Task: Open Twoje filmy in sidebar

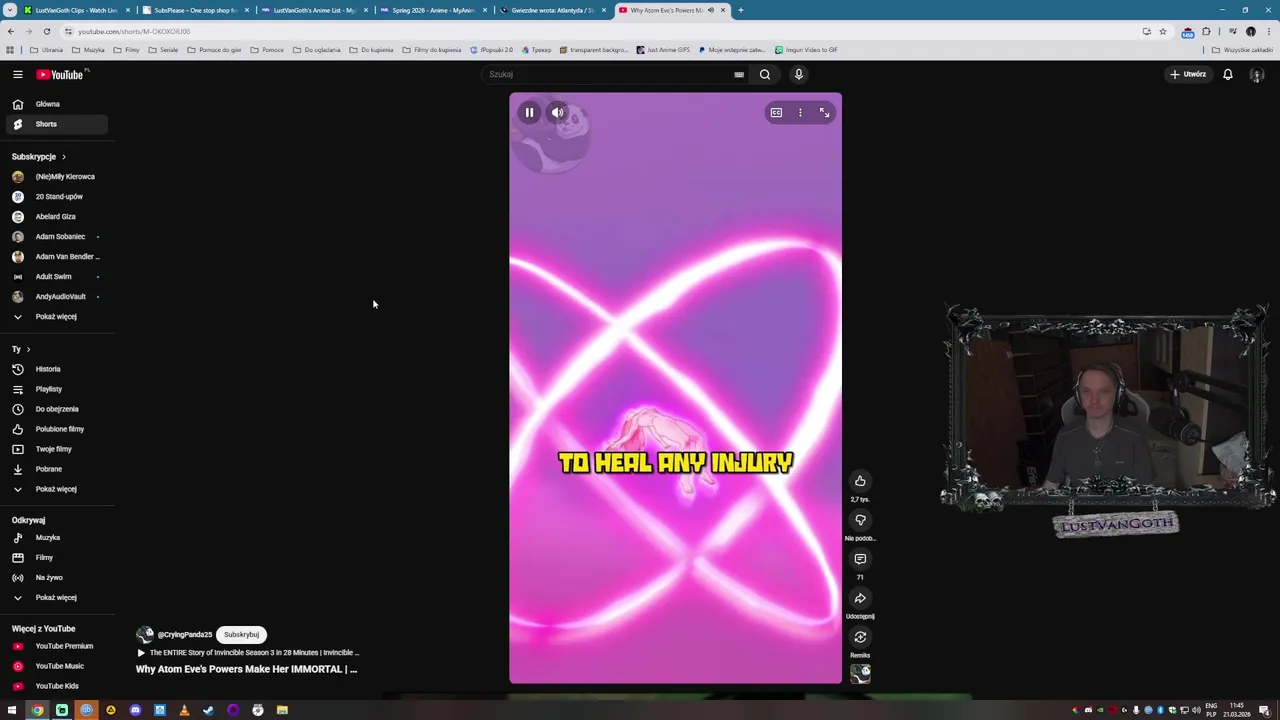Action: point(56,449)
